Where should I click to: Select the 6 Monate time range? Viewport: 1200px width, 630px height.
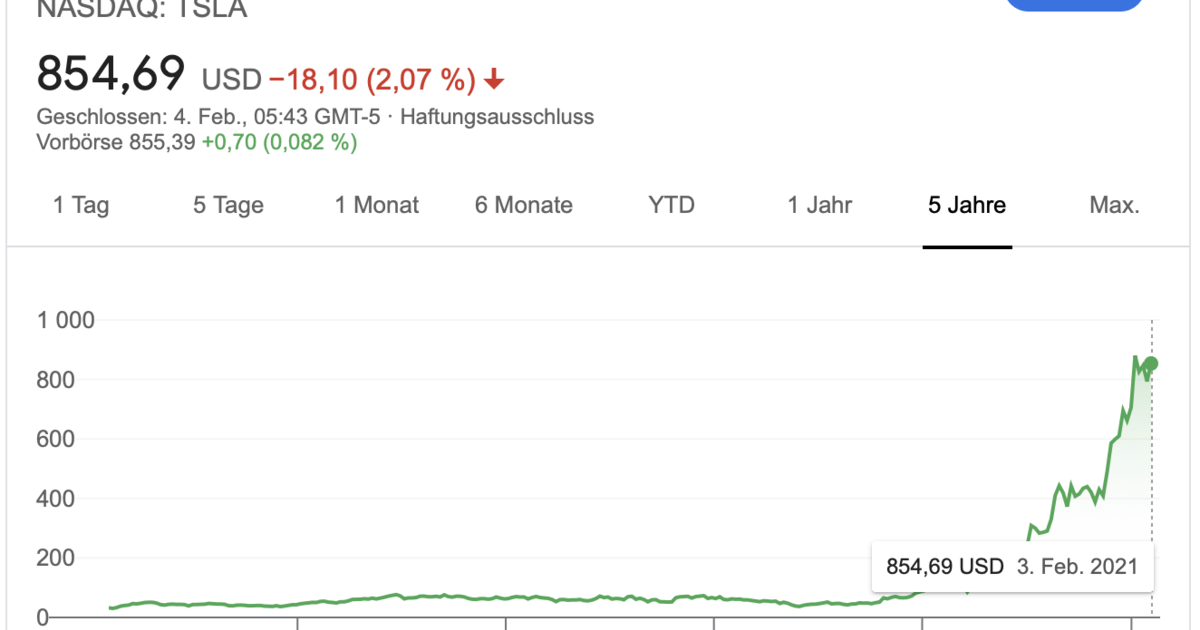click(x=523, y=205)
